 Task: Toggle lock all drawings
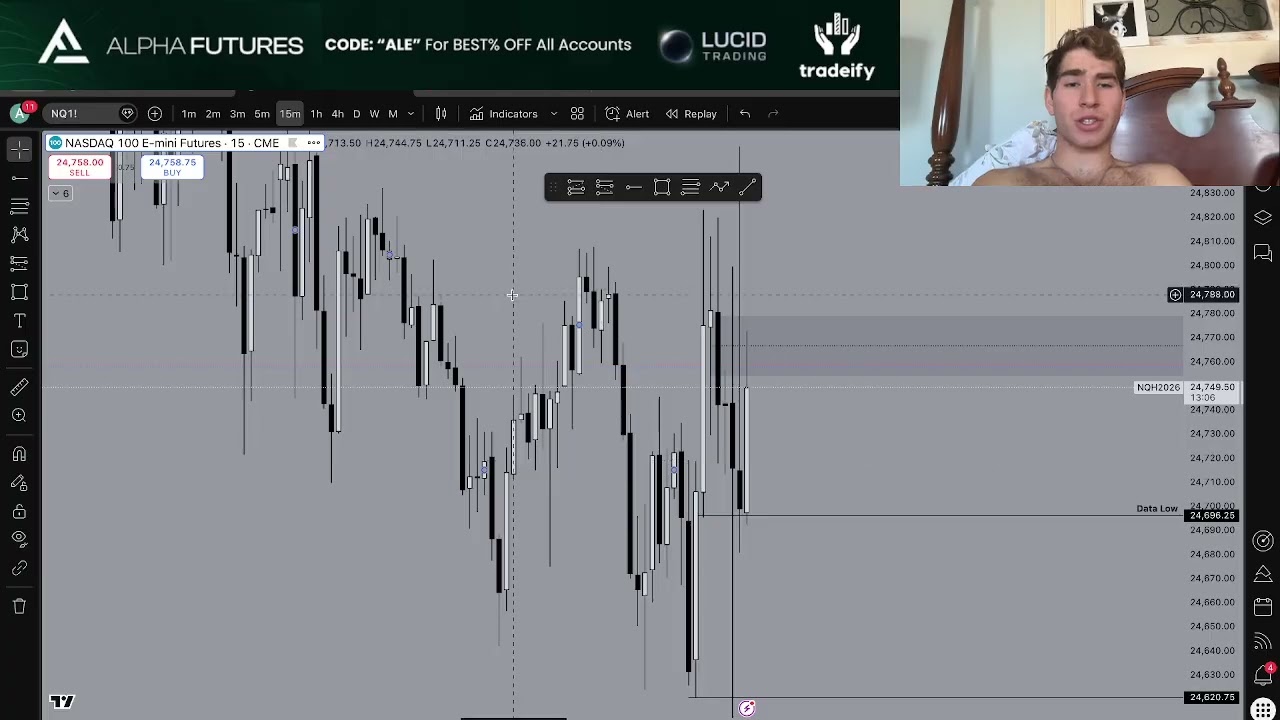pyautogui.click(x=19, y=512)
